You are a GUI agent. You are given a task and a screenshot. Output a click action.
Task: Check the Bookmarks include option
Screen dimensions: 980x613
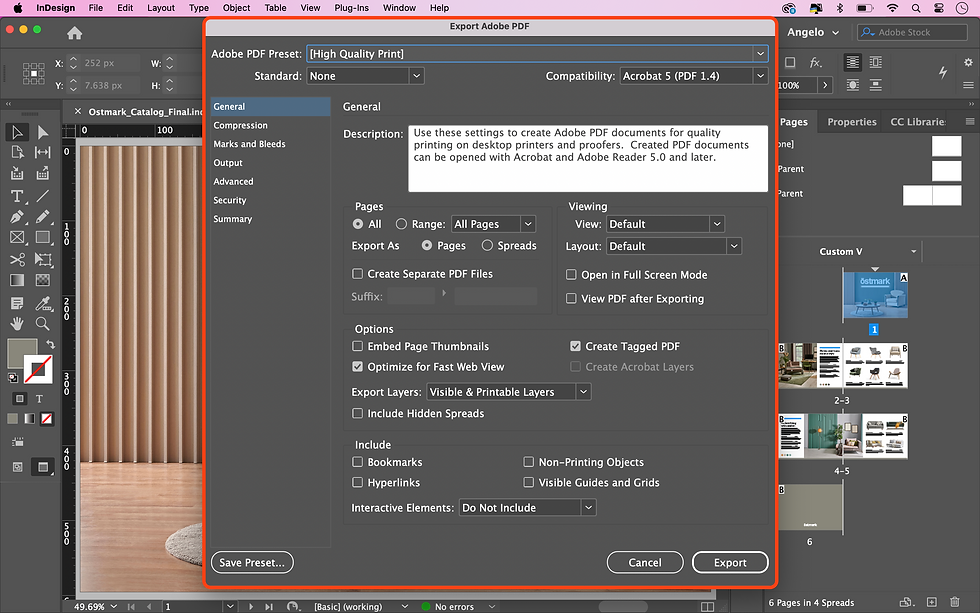[358, 462]
